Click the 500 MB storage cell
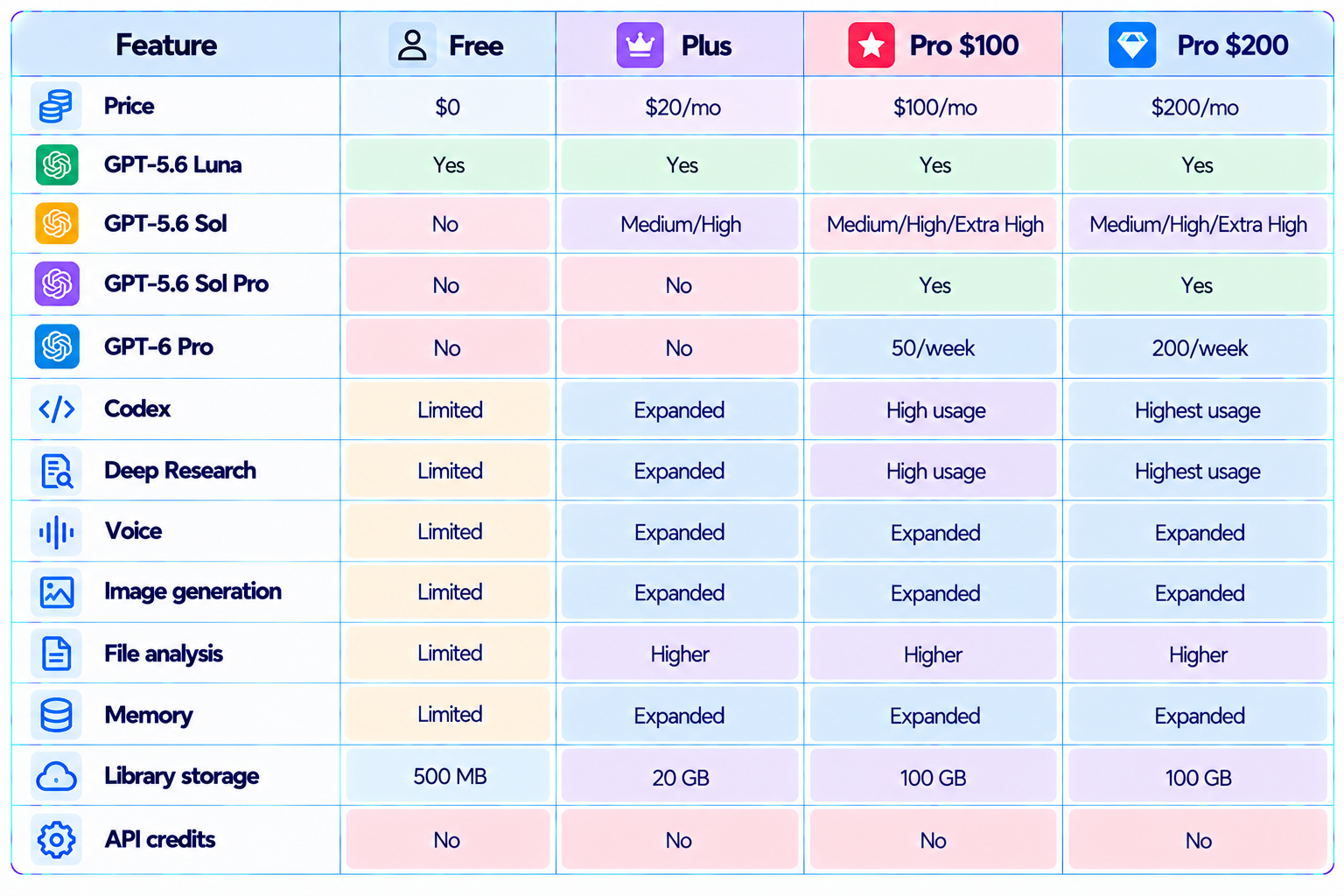Viewport: 1344px width, 896px height. point(448,776)
